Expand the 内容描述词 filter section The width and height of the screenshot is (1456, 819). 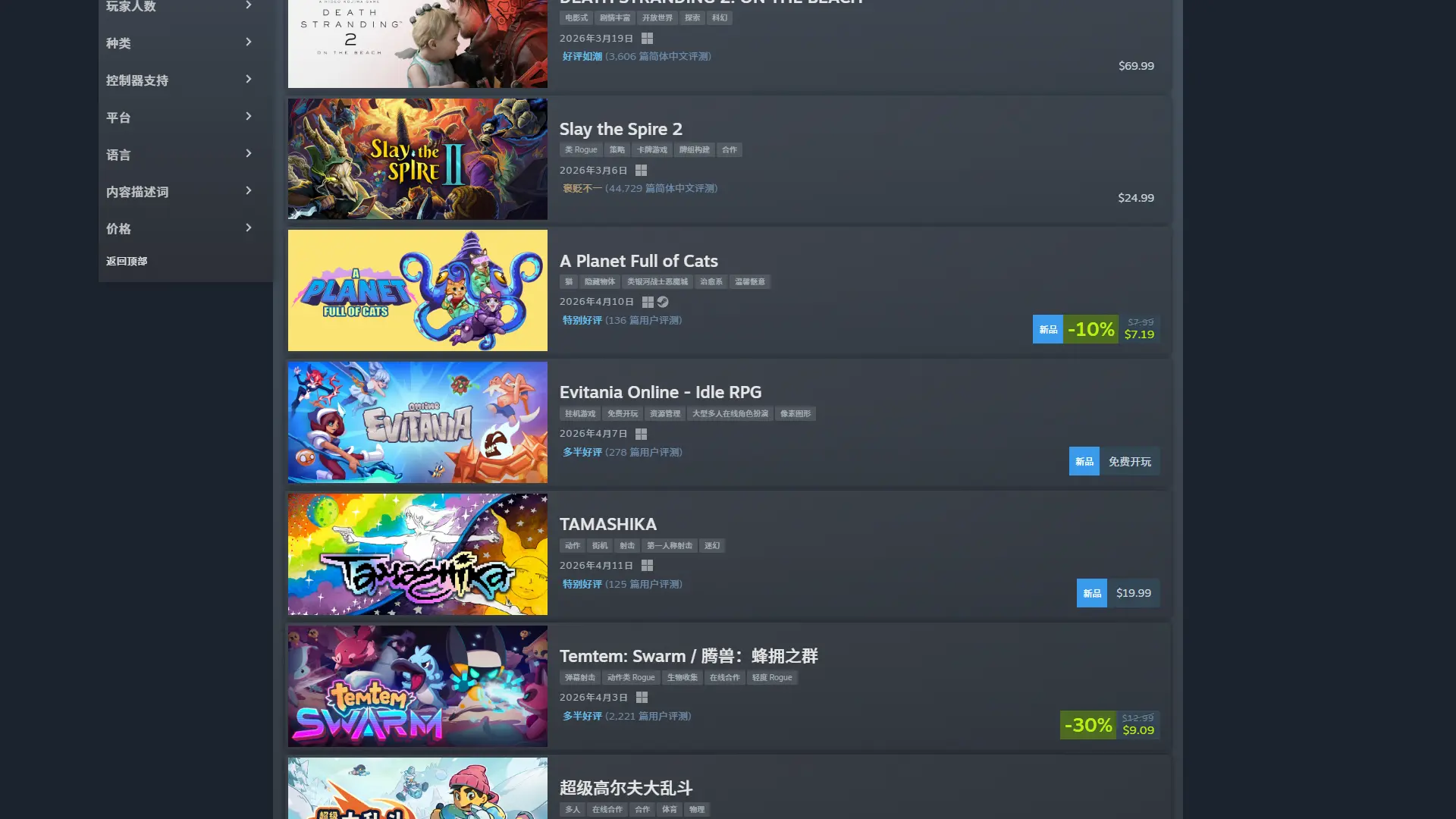click(180, 192)
